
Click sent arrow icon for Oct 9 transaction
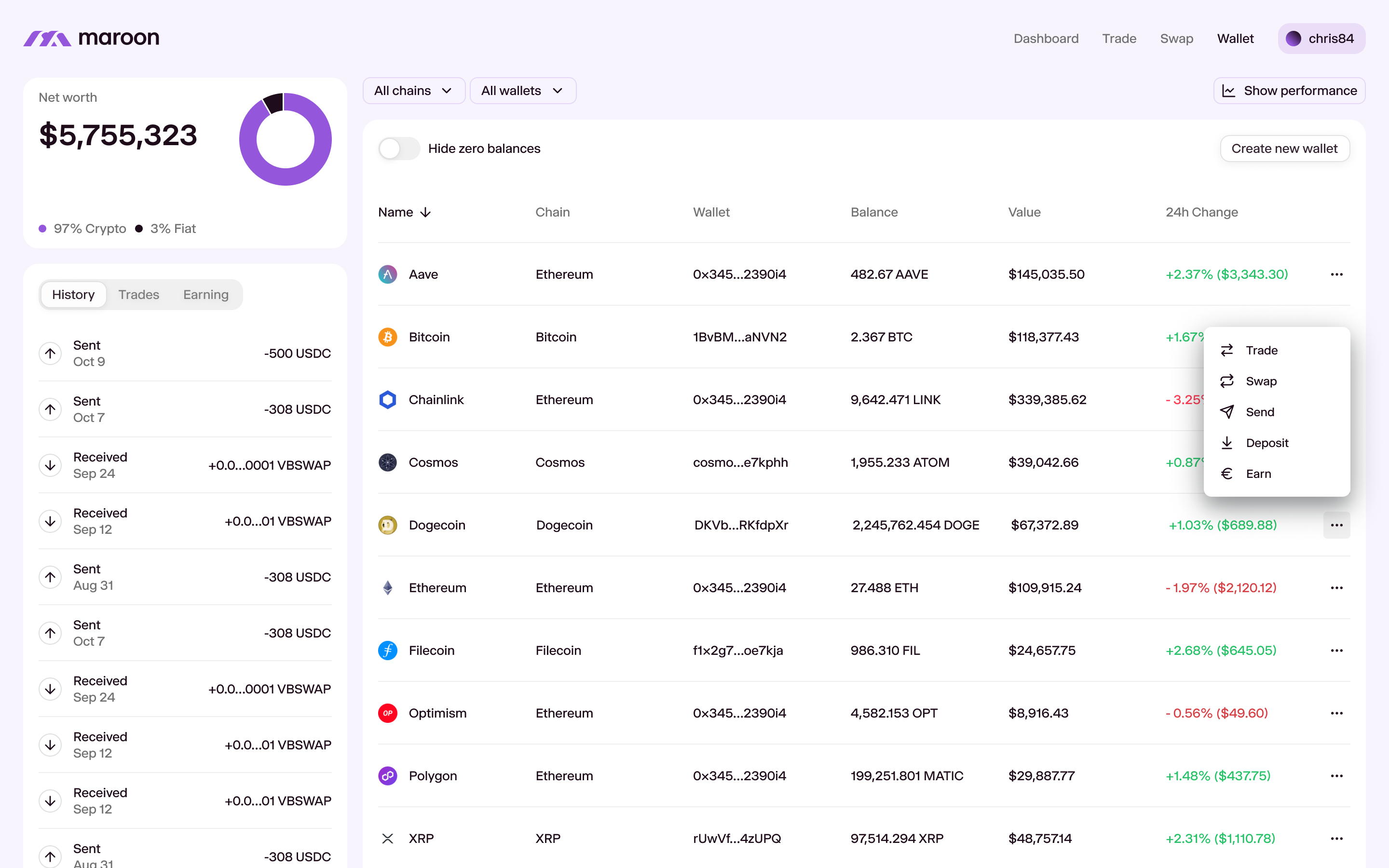coord(51,353)
